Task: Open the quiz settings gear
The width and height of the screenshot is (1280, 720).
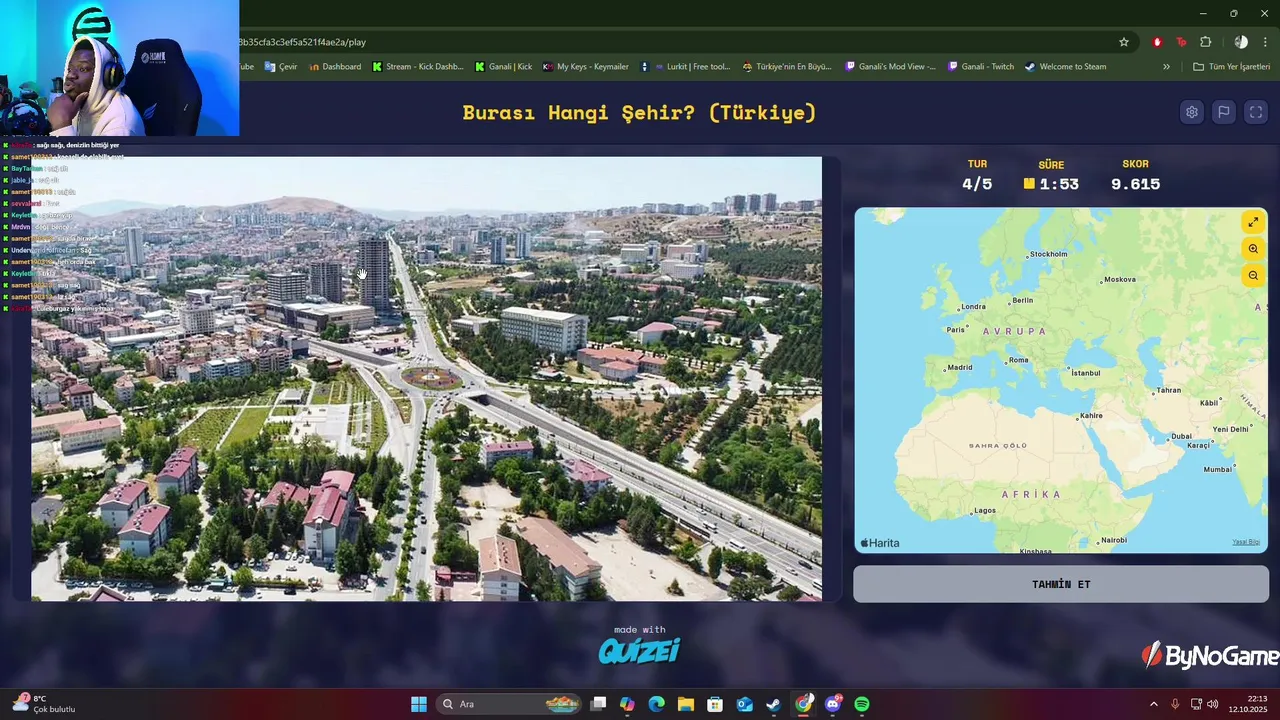Action: (1191, 112)
